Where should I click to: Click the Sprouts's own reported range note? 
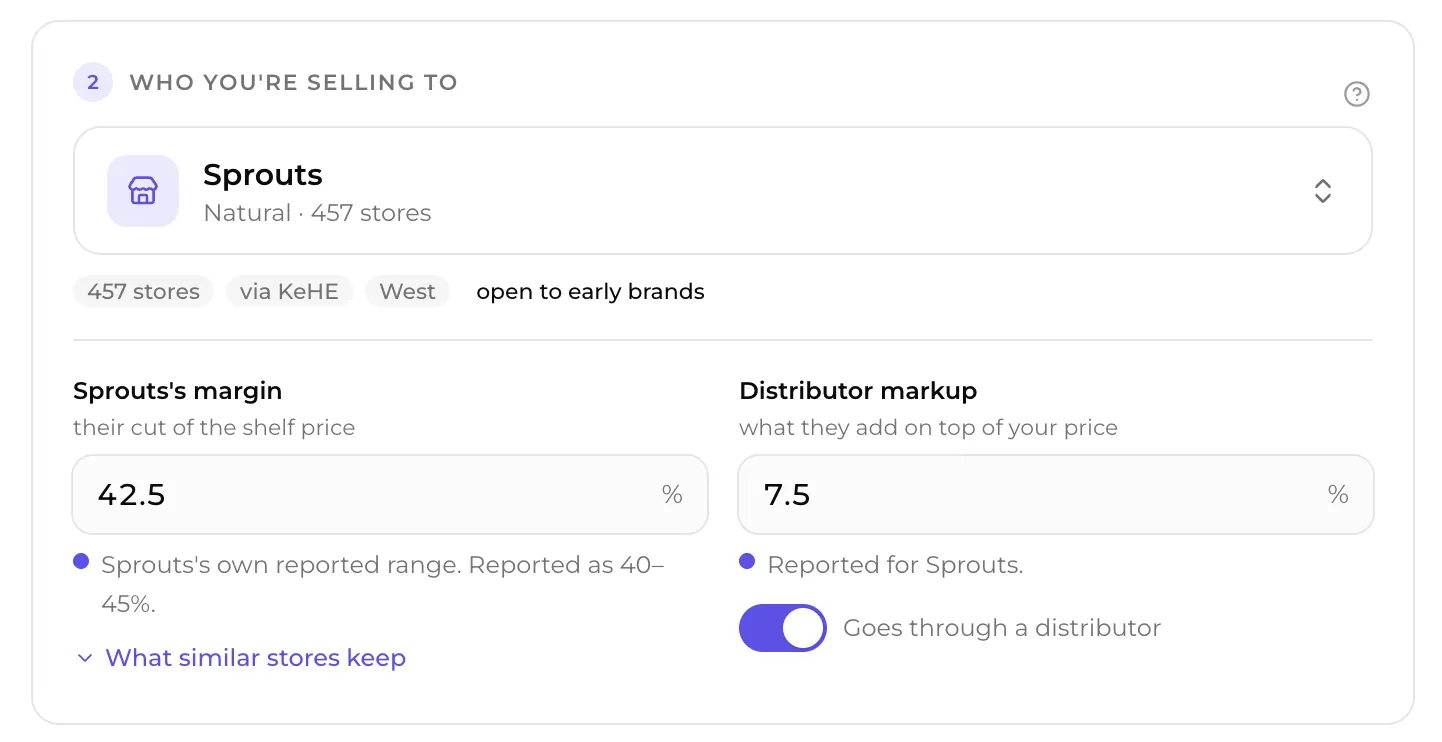[x=382, y=584]
